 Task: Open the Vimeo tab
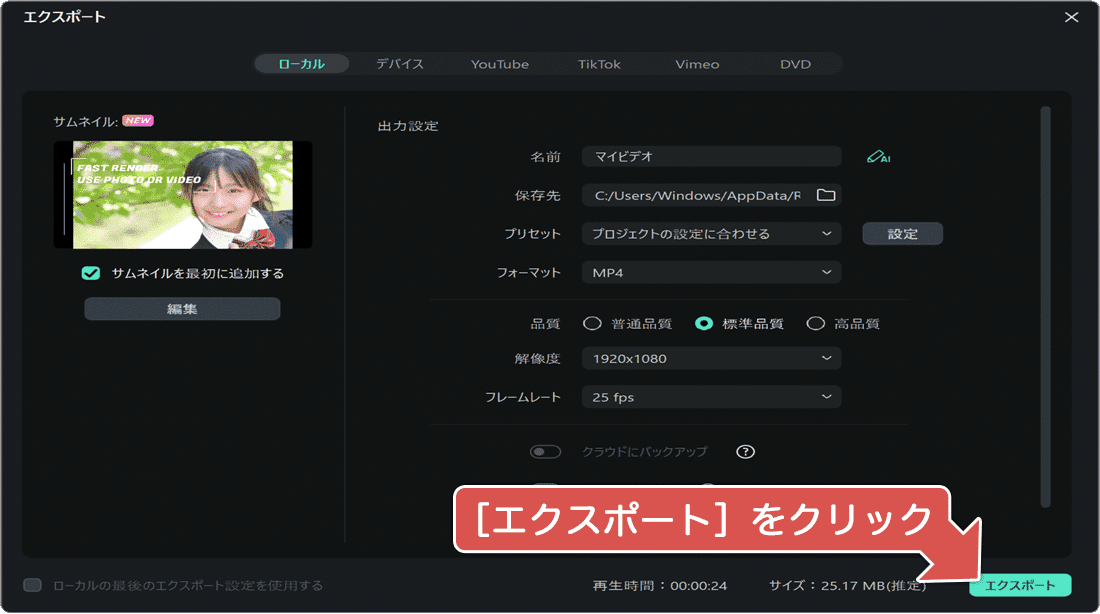click(x=696, y=63)
